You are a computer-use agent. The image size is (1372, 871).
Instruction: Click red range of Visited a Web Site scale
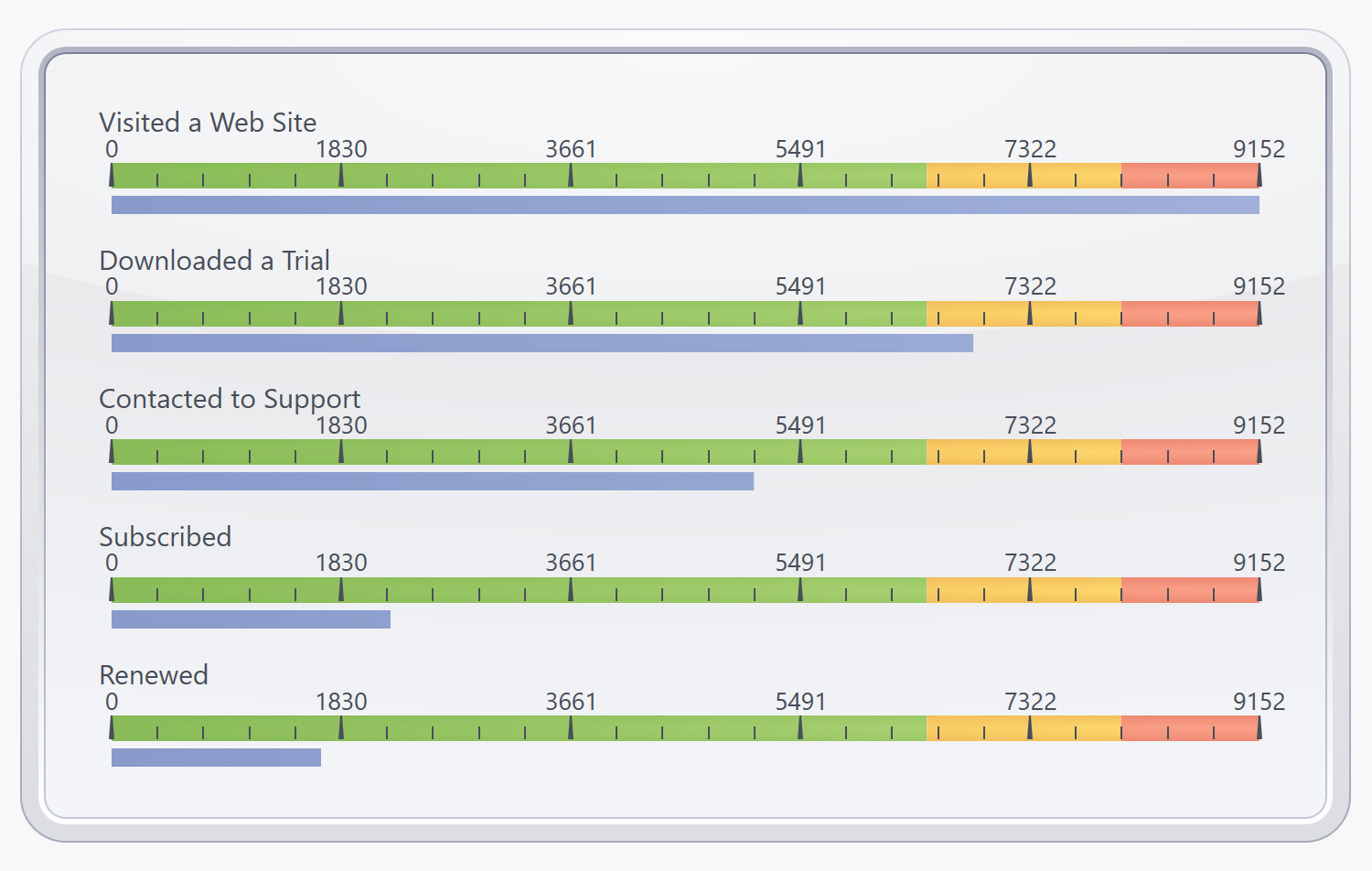click(1189, 176)
